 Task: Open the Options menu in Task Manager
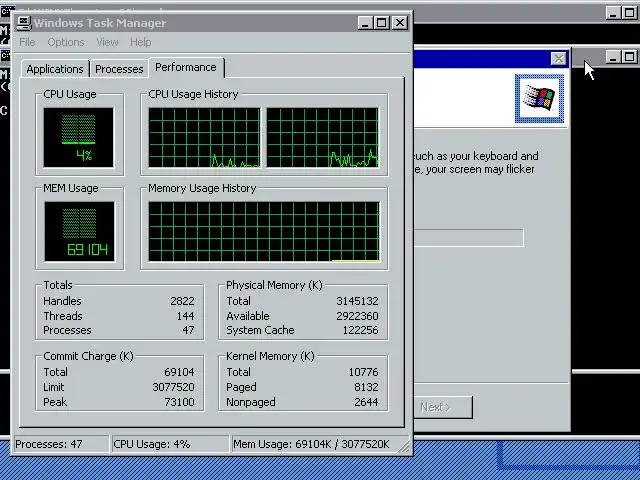[66, 42]
